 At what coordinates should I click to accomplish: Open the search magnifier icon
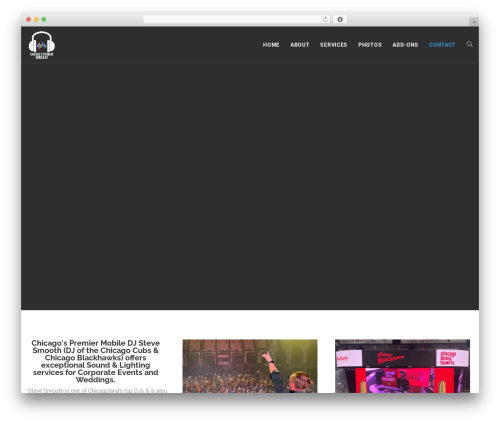coord(470,44)
